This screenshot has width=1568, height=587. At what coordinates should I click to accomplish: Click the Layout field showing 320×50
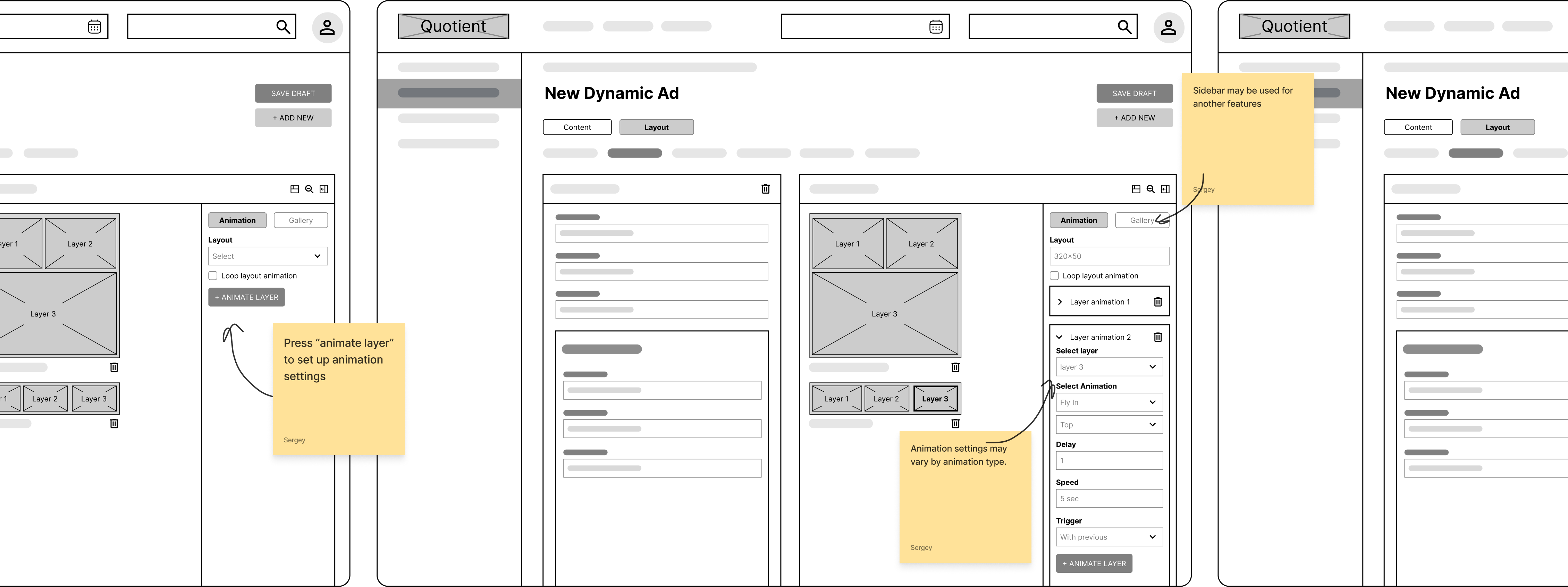tap(1109, 256)
